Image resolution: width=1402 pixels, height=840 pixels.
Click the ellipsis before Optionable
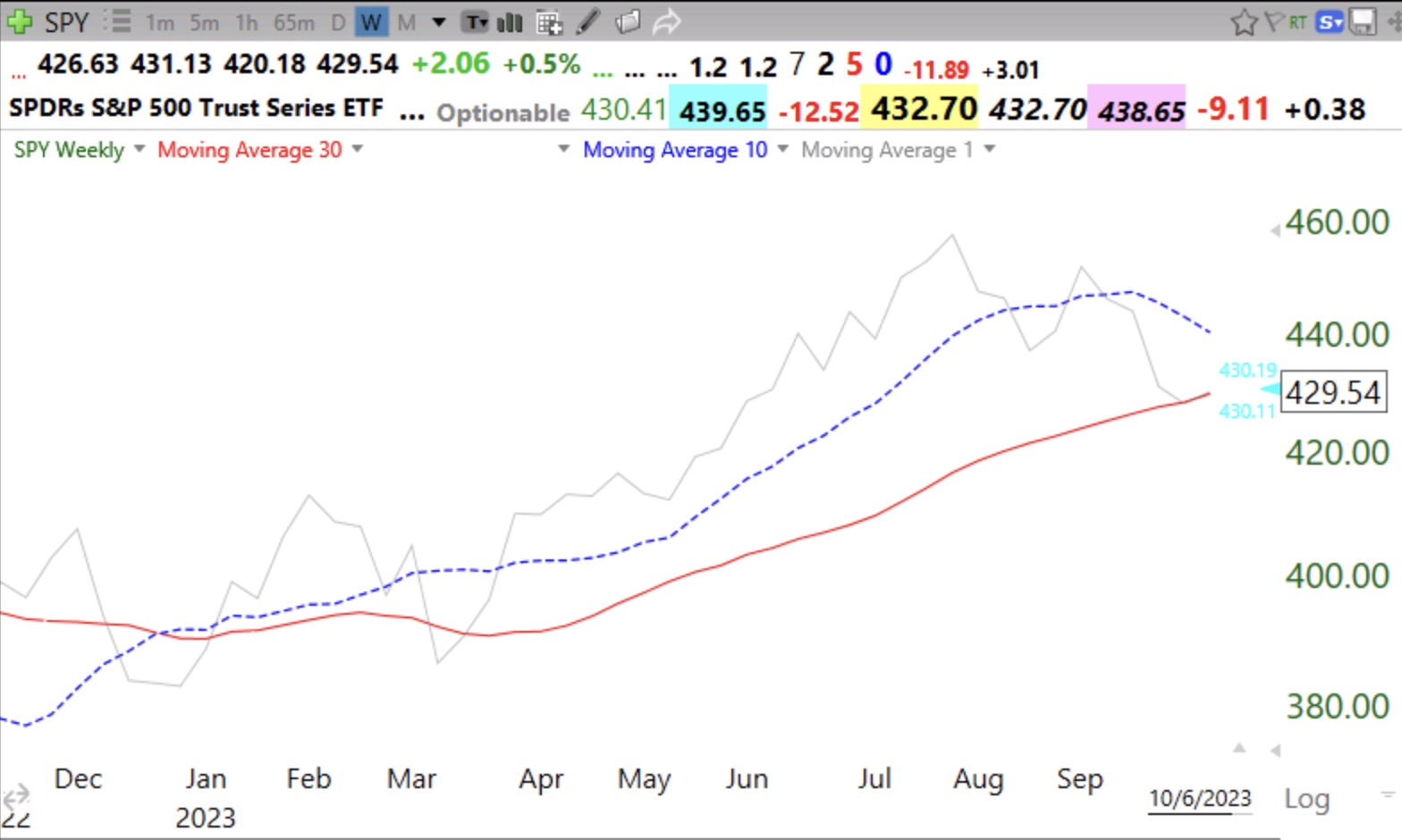[x=412, y=116]
